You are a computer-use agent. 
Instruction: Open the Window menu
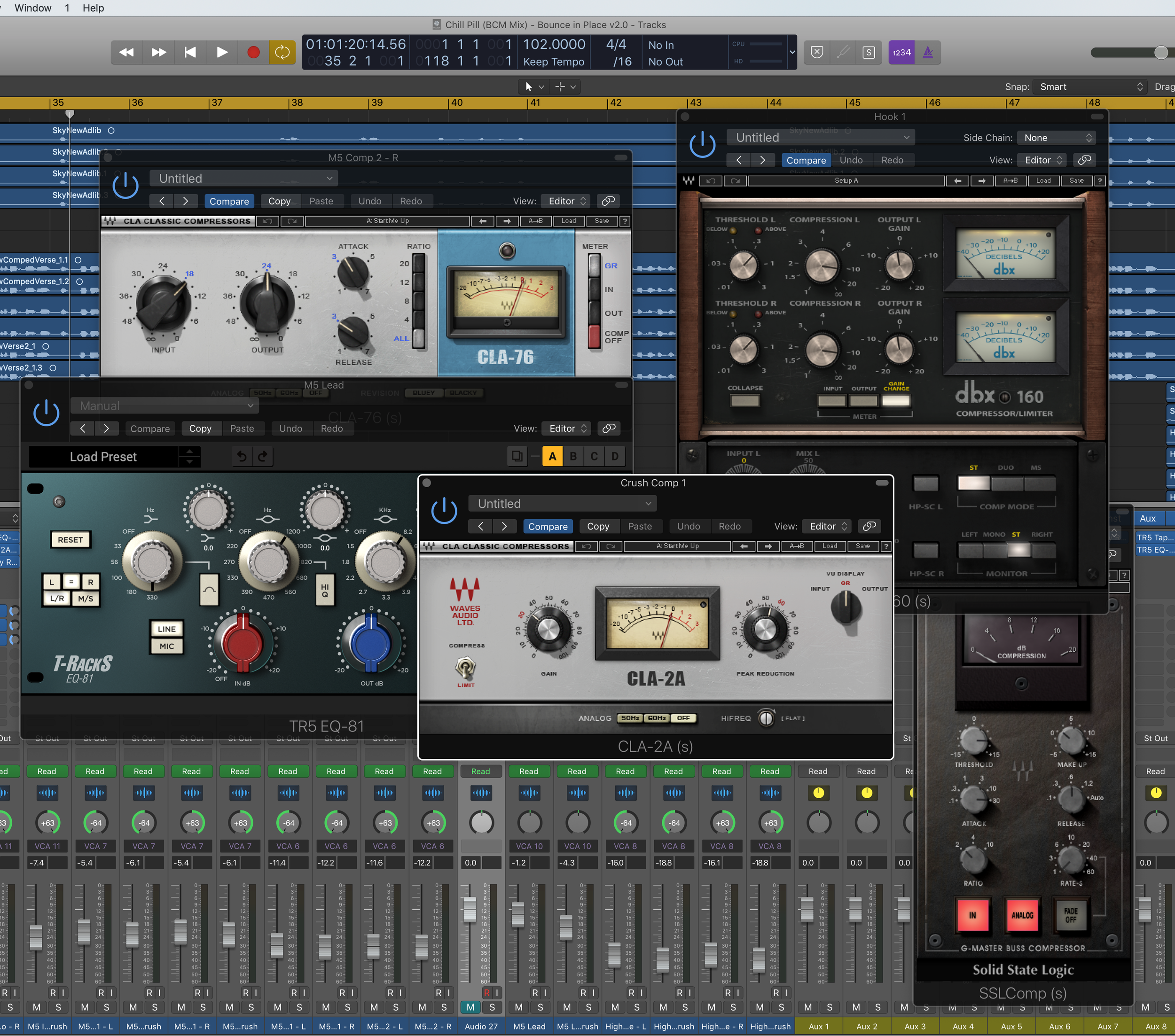[x=33, y=8]
